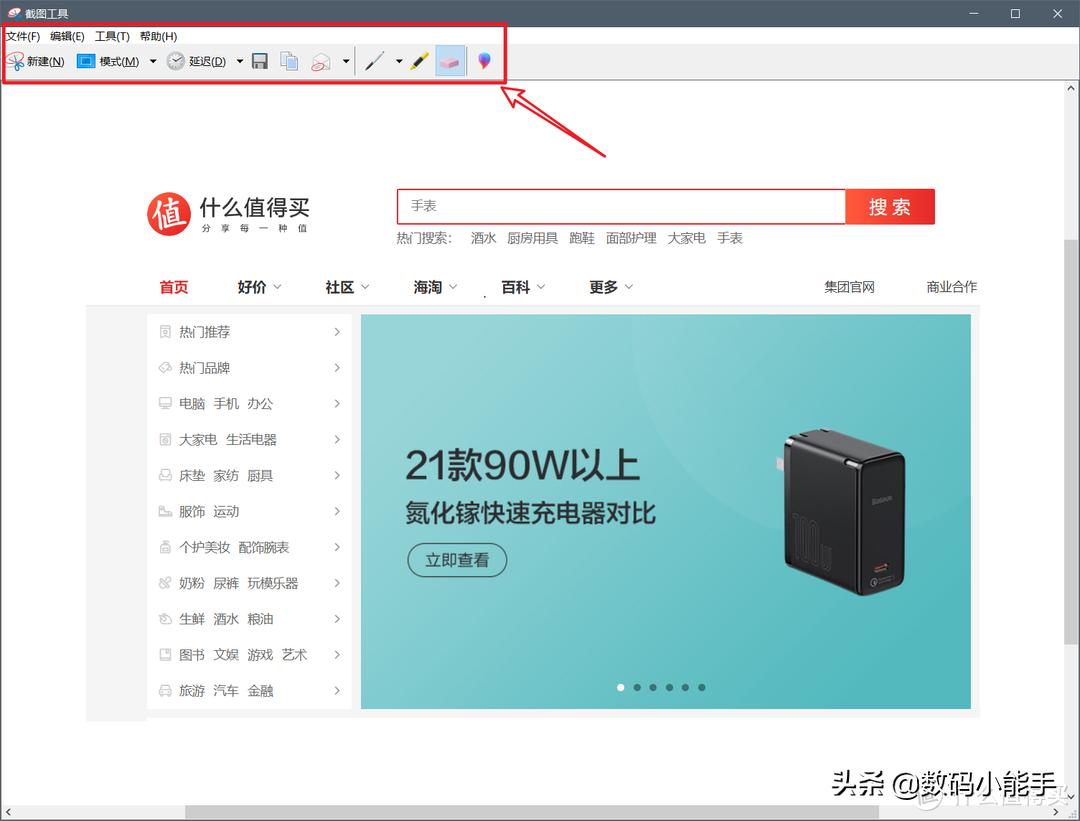Send the snip via the email icon
This screenshot has width=1080, height=821.
318,60
